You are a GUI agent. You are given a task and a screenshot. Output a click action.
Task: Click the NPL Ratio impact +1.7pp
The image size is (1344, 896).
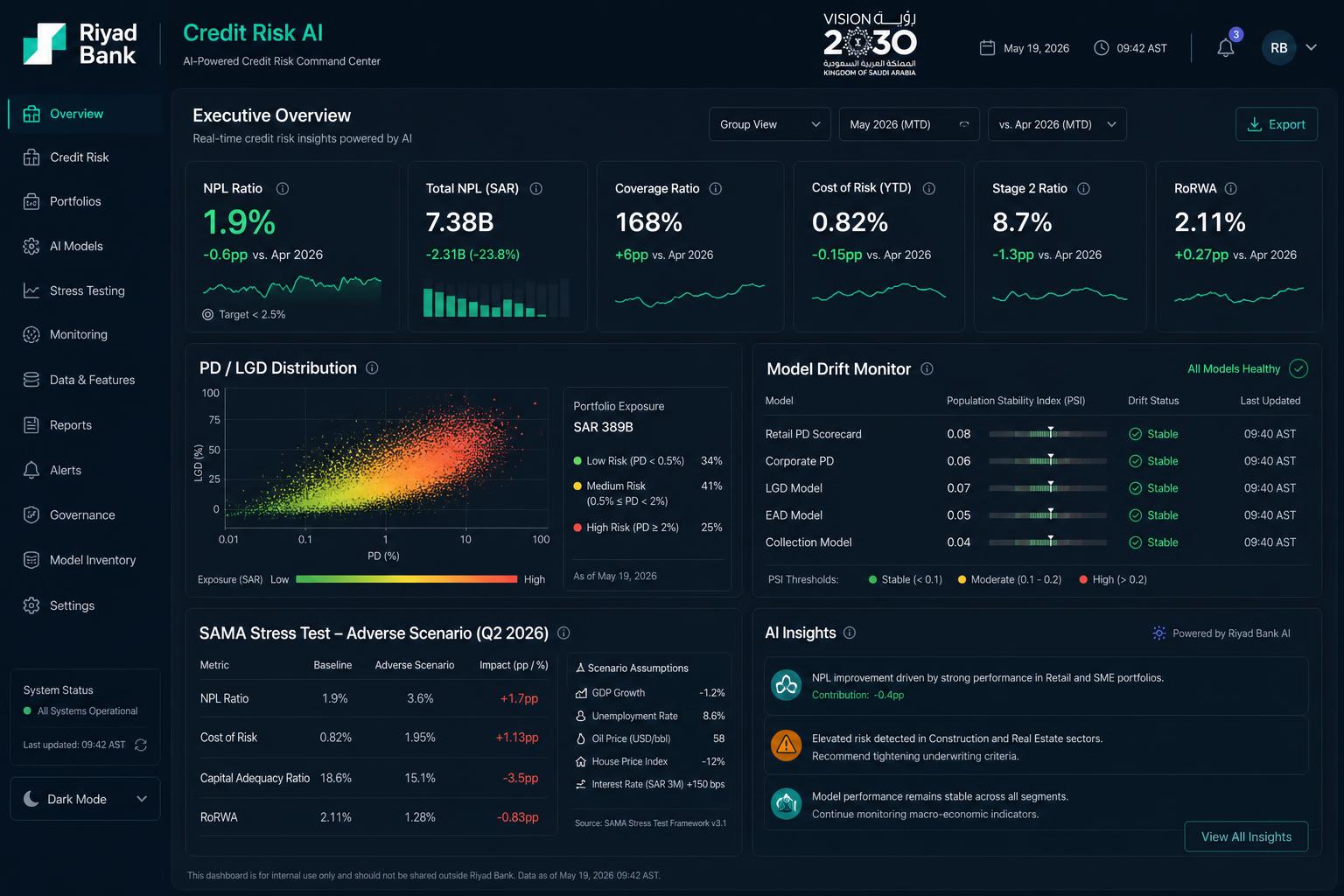click(519, 698)
